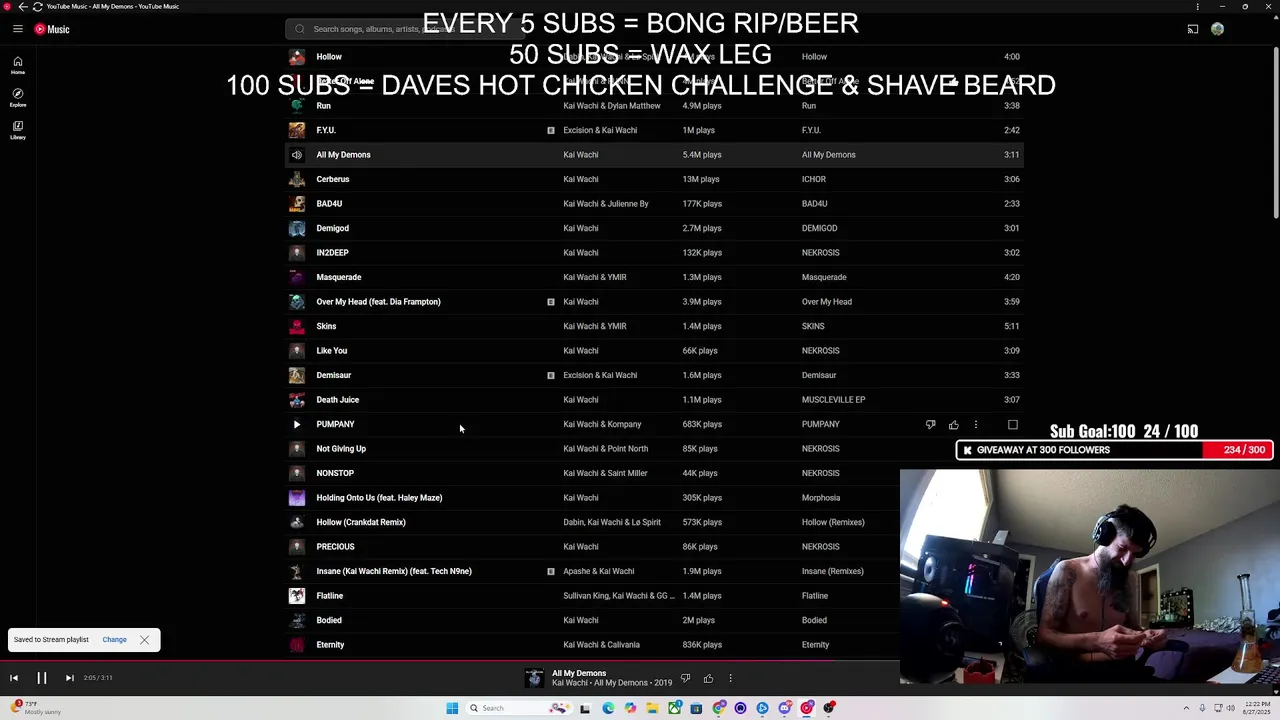Open the Morphosia album link

point(821,498)
